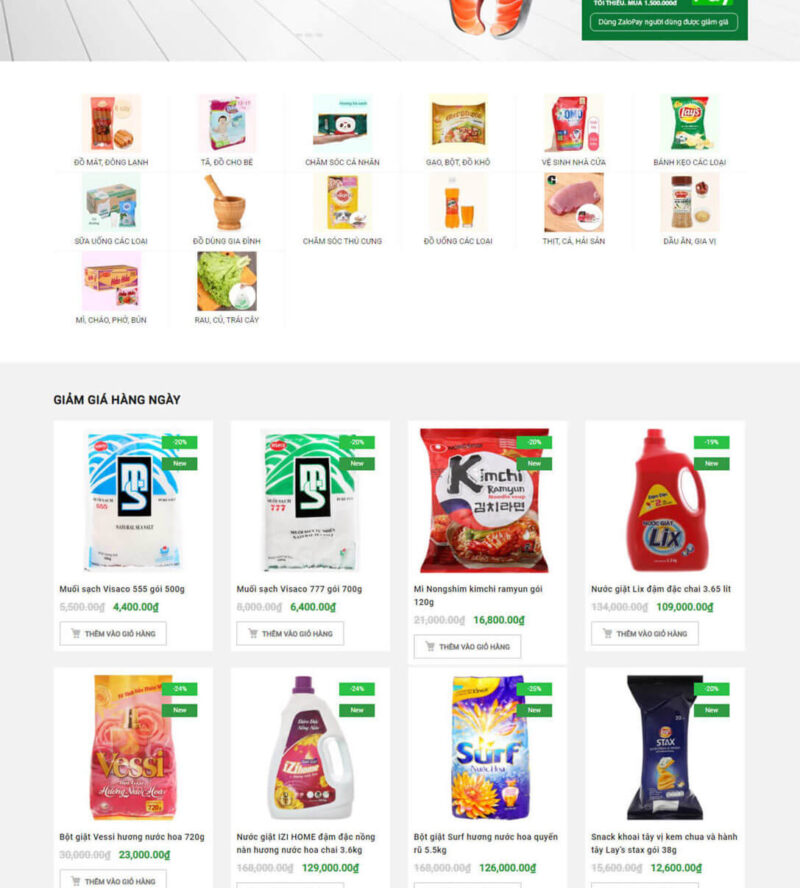This screenshot has height=888, width=800.
Task: Open the Bánh kẹo các loại category icon
Action: [x=689, y=123]
